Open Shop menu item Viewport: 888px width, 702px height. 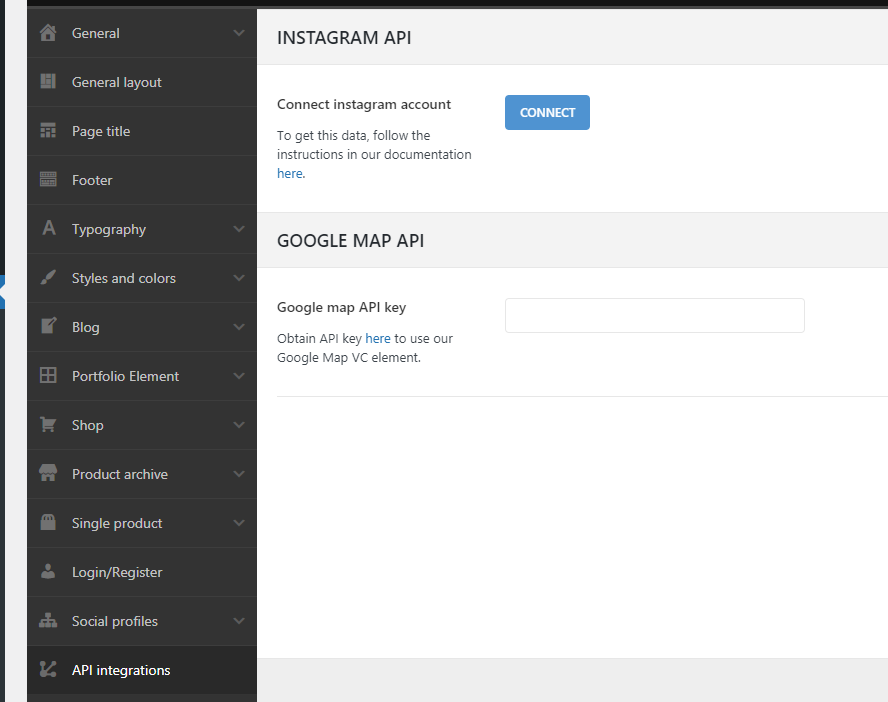tap(142, 425)
